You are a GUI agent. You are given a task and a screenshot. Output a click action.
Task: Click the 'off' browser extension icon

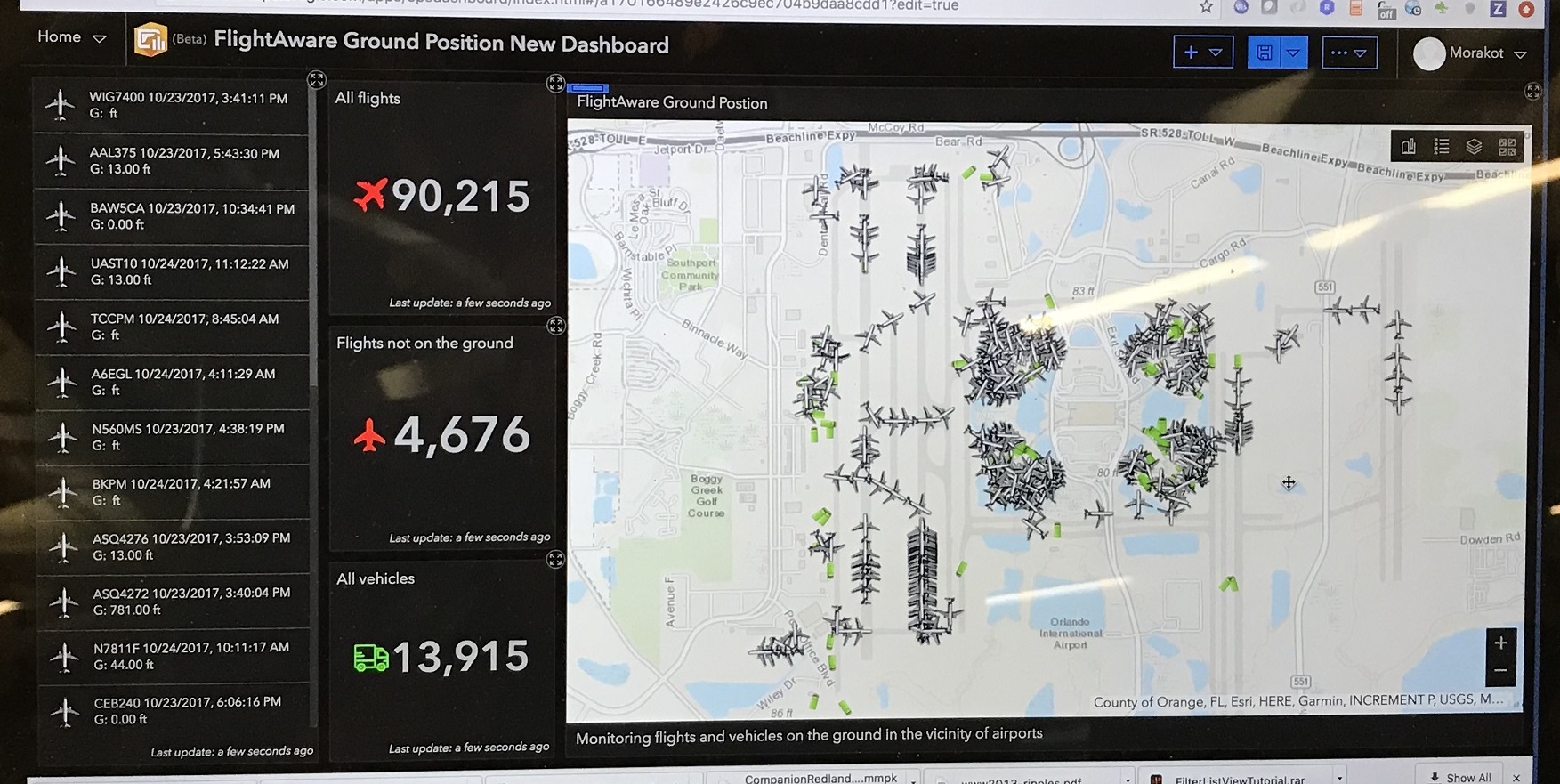pos(1386,10)
